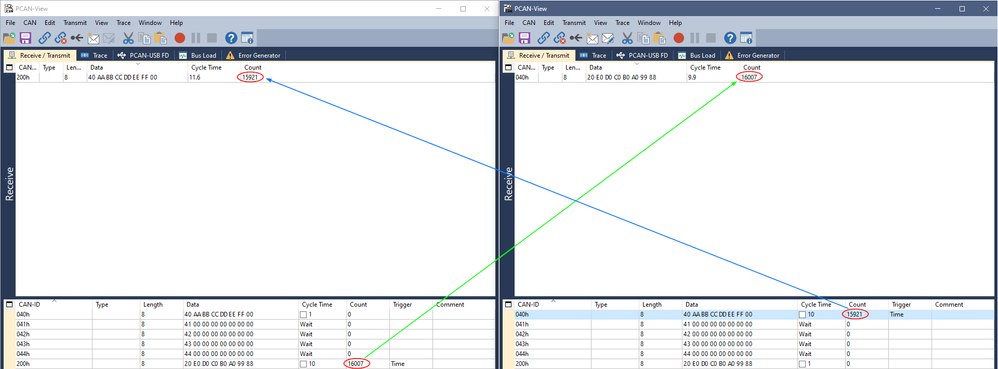Click Help question-mark icon in left window
Screen dimensions: 998x369
(231, 38)
